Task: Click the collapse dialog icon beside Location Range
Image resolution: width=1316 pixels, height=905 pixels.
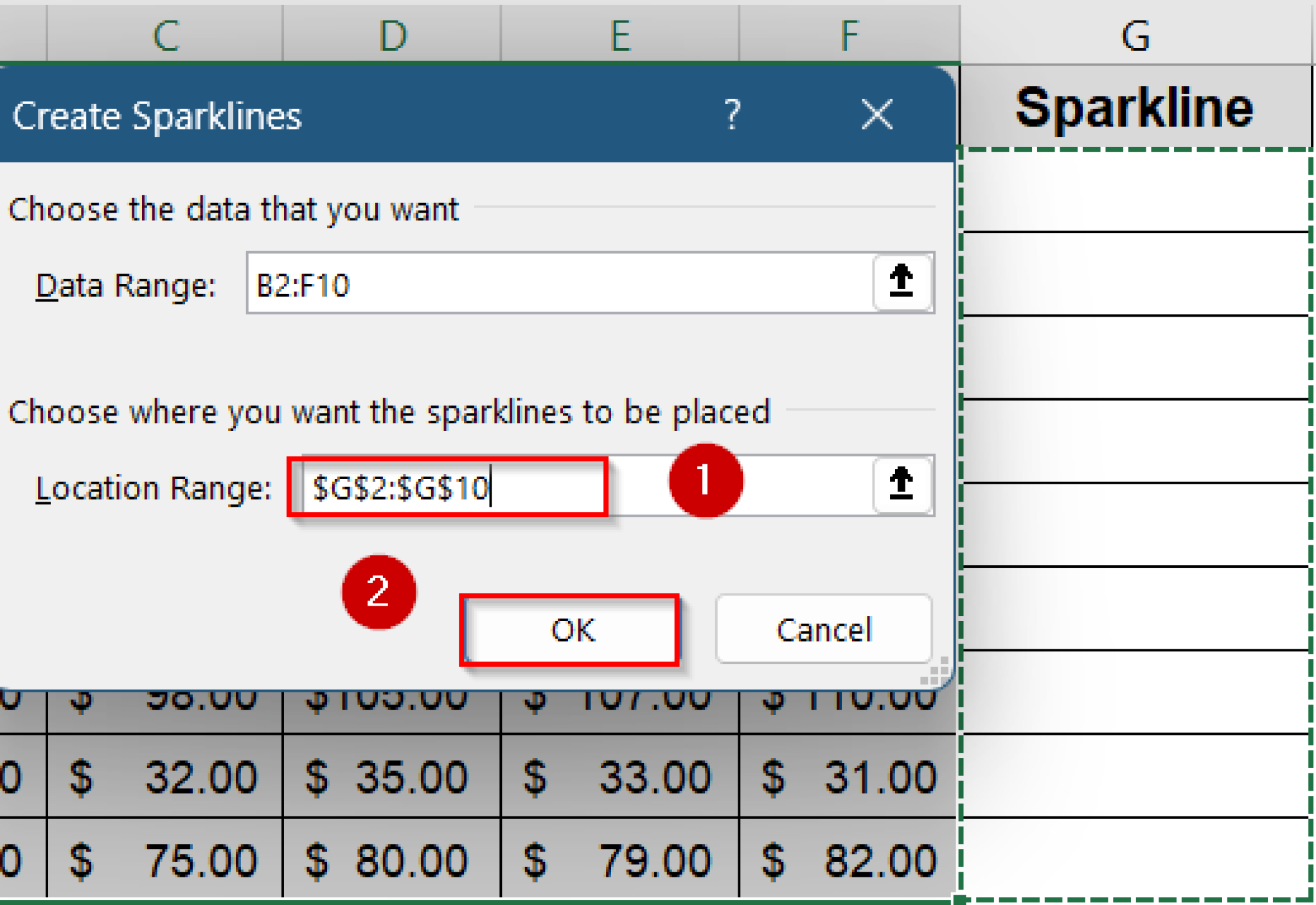Action: [902, 486]
